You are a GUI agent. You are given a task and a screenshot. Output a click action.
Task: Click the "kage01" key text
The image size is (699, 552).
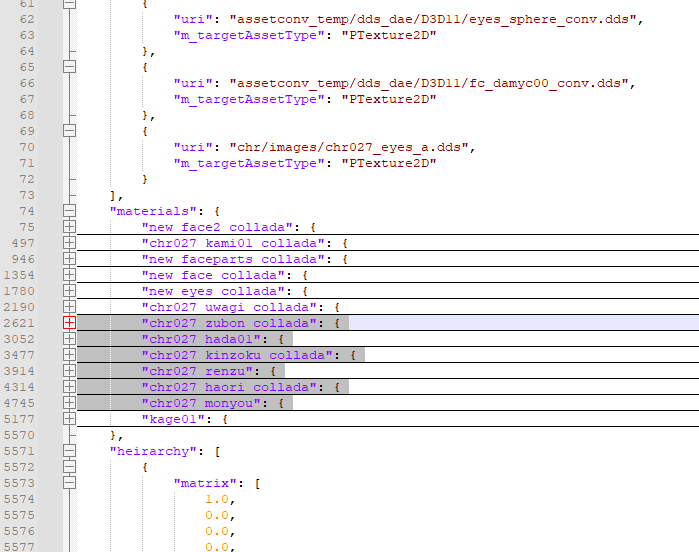click(x=173, y=419)
